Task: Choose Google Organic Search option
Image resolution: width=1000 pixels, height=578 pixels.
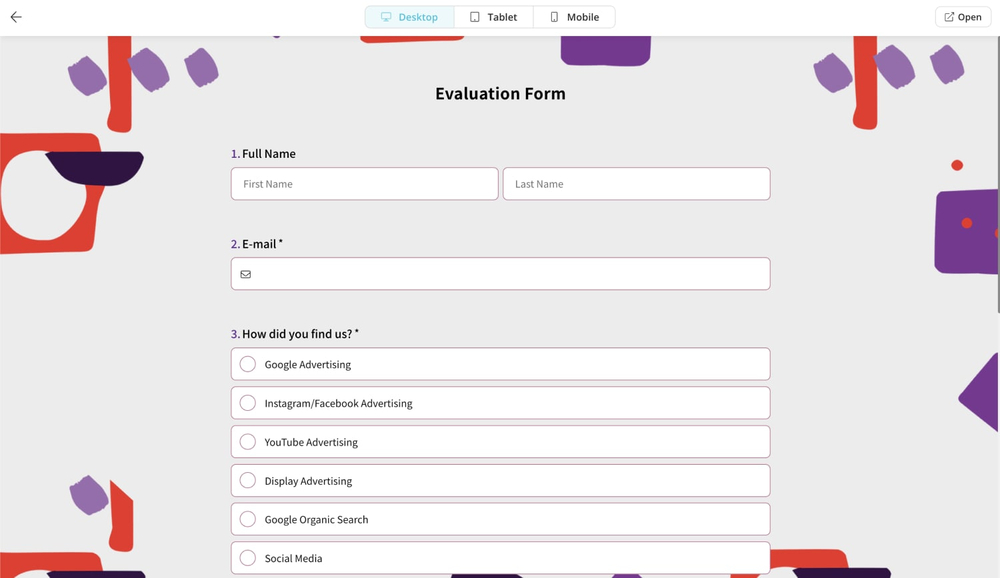Action: (248, 520)
